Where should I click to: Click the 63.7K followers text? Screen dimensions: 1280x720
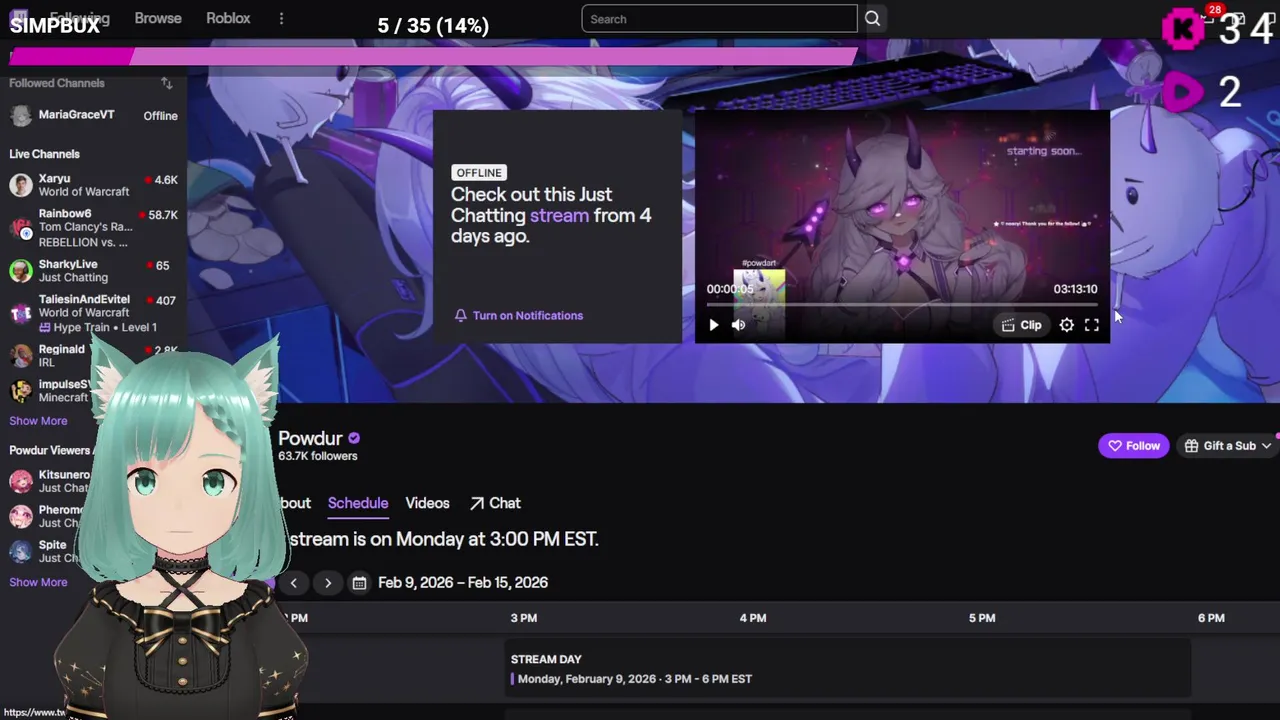[317, 456]
